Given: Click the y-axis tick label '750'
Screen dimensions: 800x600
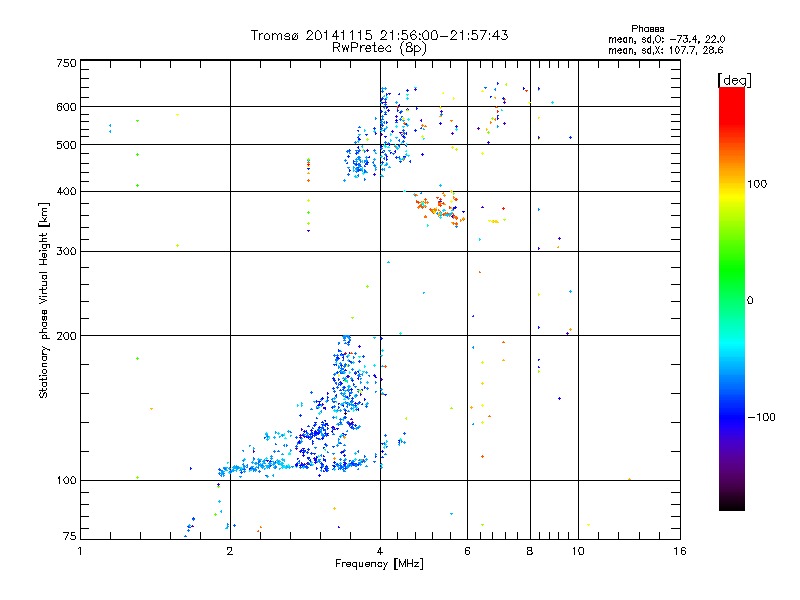Looking at the screenshot, I should pyautogui.click(x=66, y=63).
